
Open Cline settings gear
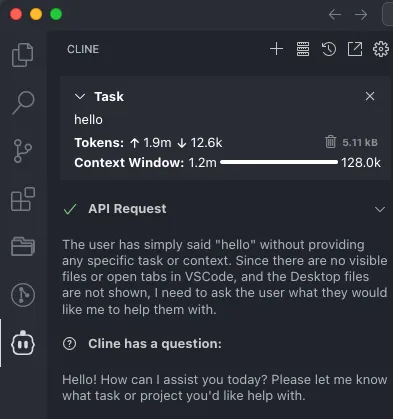[381, 49]
